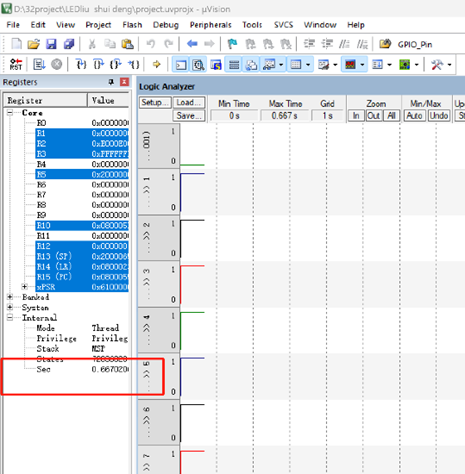The width and height of the screenshot is (465, 474).
Task: Select the R10 register row
Action: (82, 225)
